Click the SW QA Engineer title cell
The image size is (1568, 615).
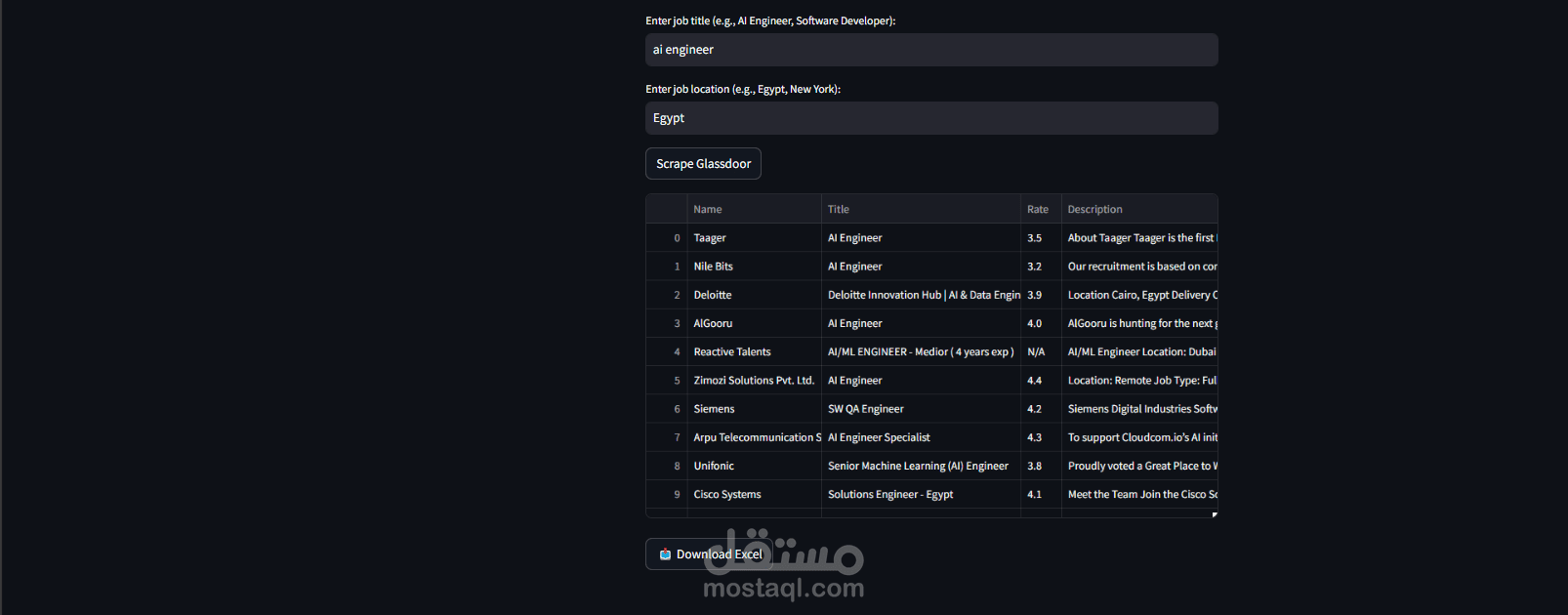point(921,409)
